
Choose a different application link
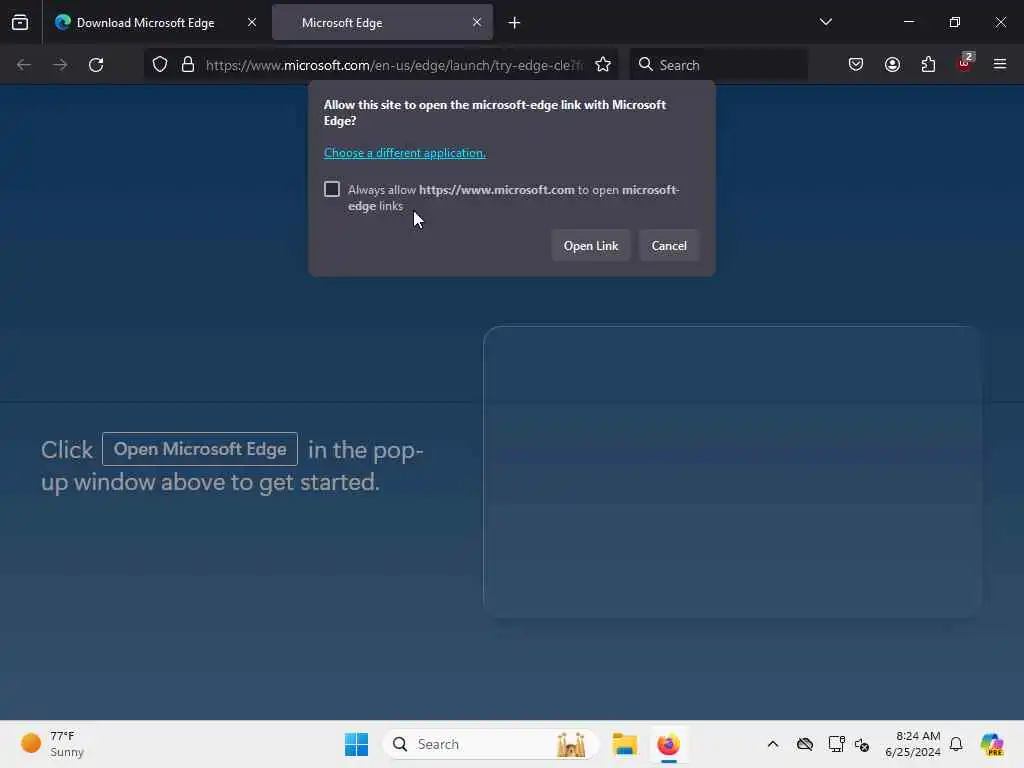(x=405, y=153)
